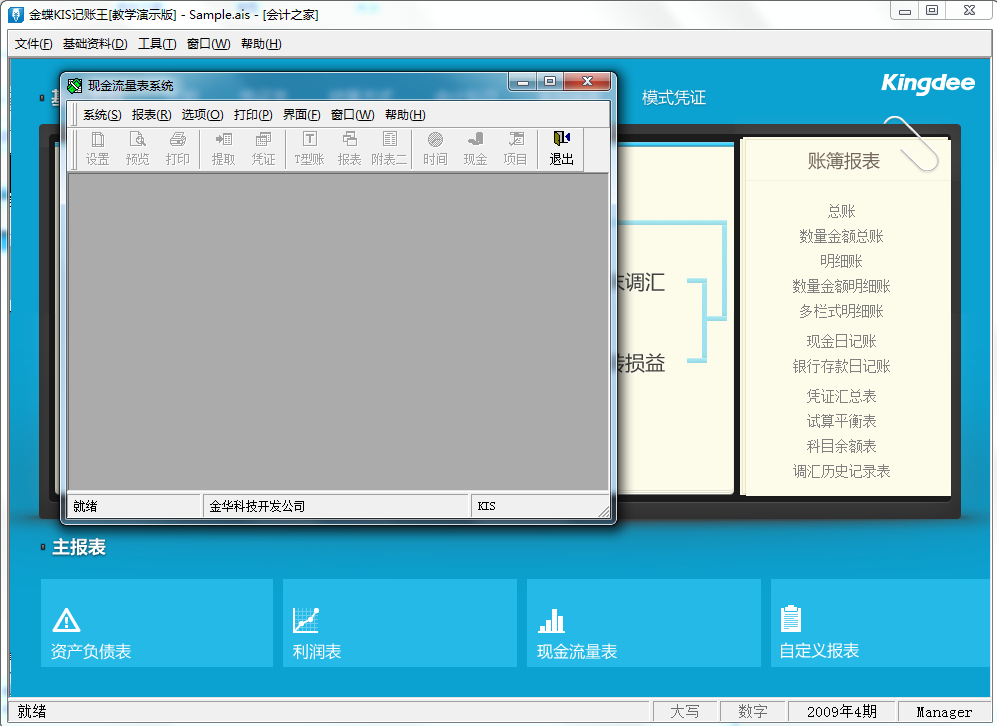Viewport: 997px width, 726px height.
Task: Click the 数字 num lock status indicator
Action: (x=753, y=712)
